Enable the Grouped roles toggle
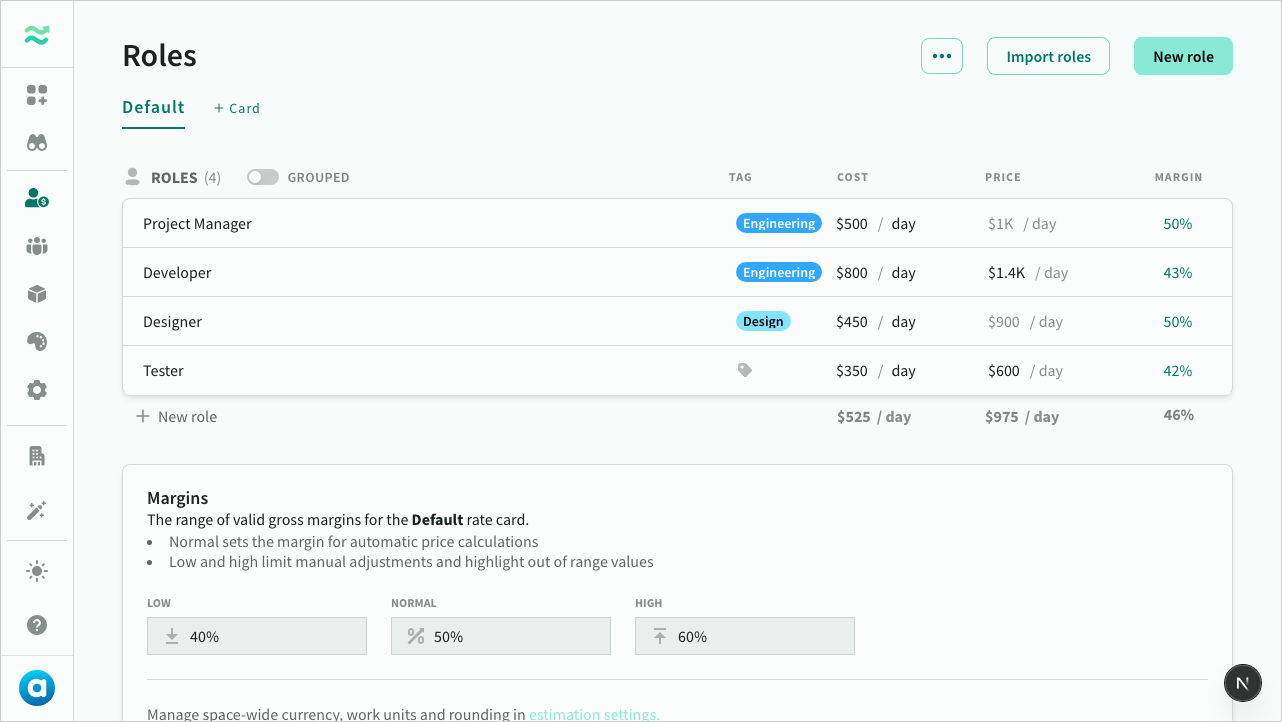This screenshot has height=722, width=1282. click(x=263, y=177)
